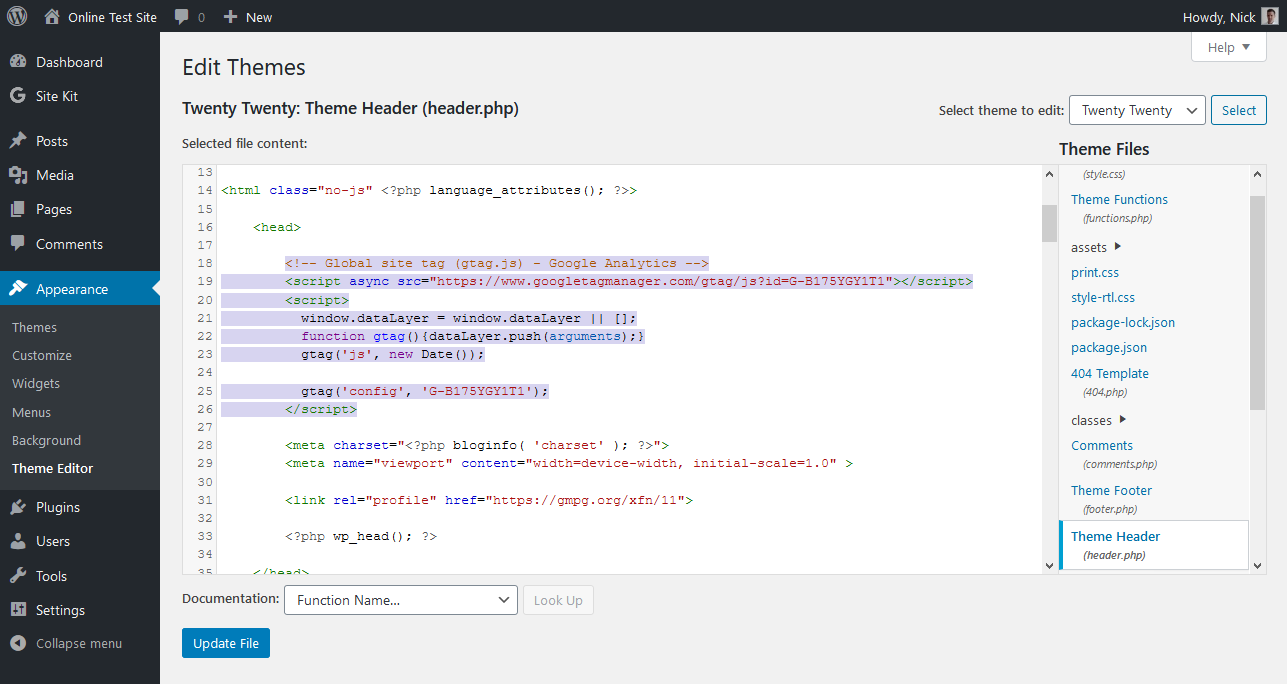Screen dimensions: 1287x684
Task: Click the code editor vertical scrollbar thumb
Action: tap(1049, 223)
